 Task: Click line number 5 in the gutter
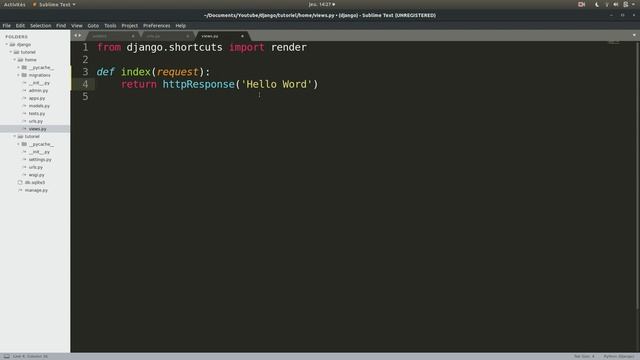point(85,96)
